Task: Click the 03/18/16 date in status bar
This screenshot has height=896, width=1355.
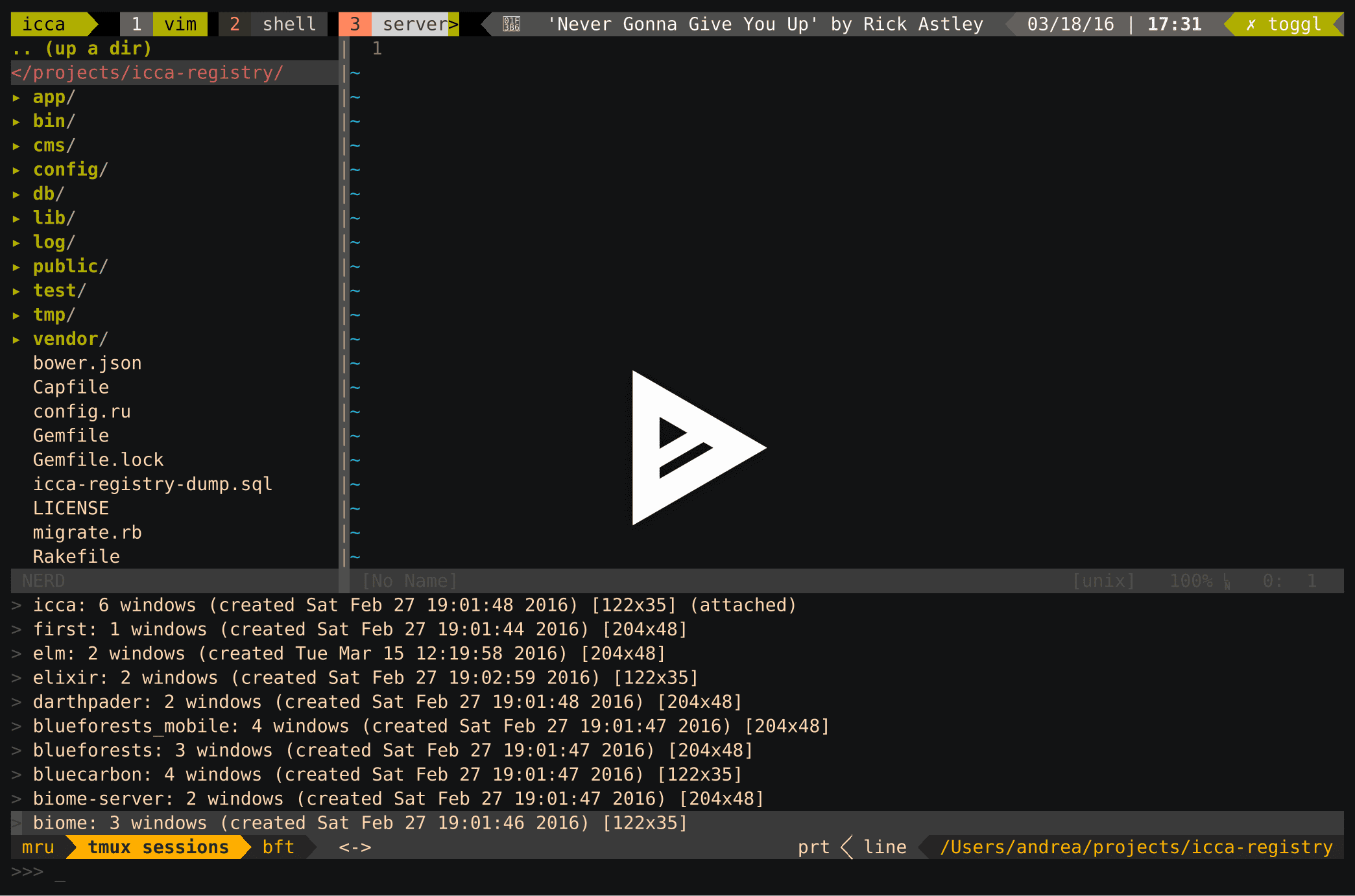Action: (x=1070, y=24)
